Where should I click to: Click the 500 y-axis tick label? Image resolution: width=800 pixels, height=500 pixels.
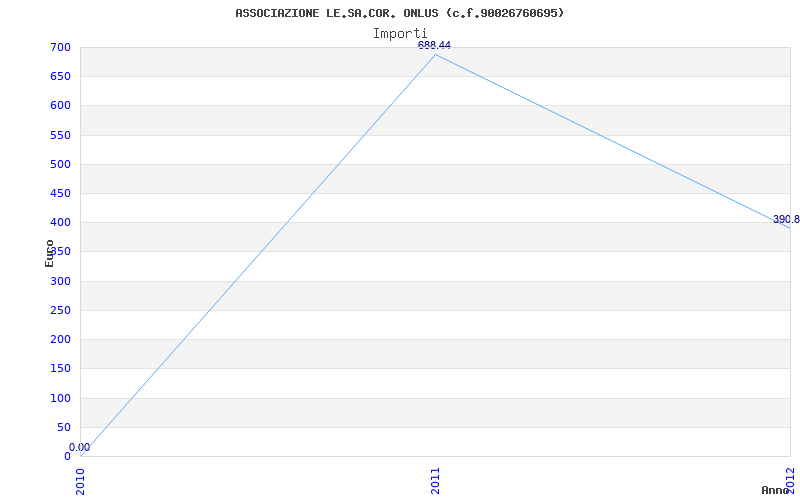[60, 164]
